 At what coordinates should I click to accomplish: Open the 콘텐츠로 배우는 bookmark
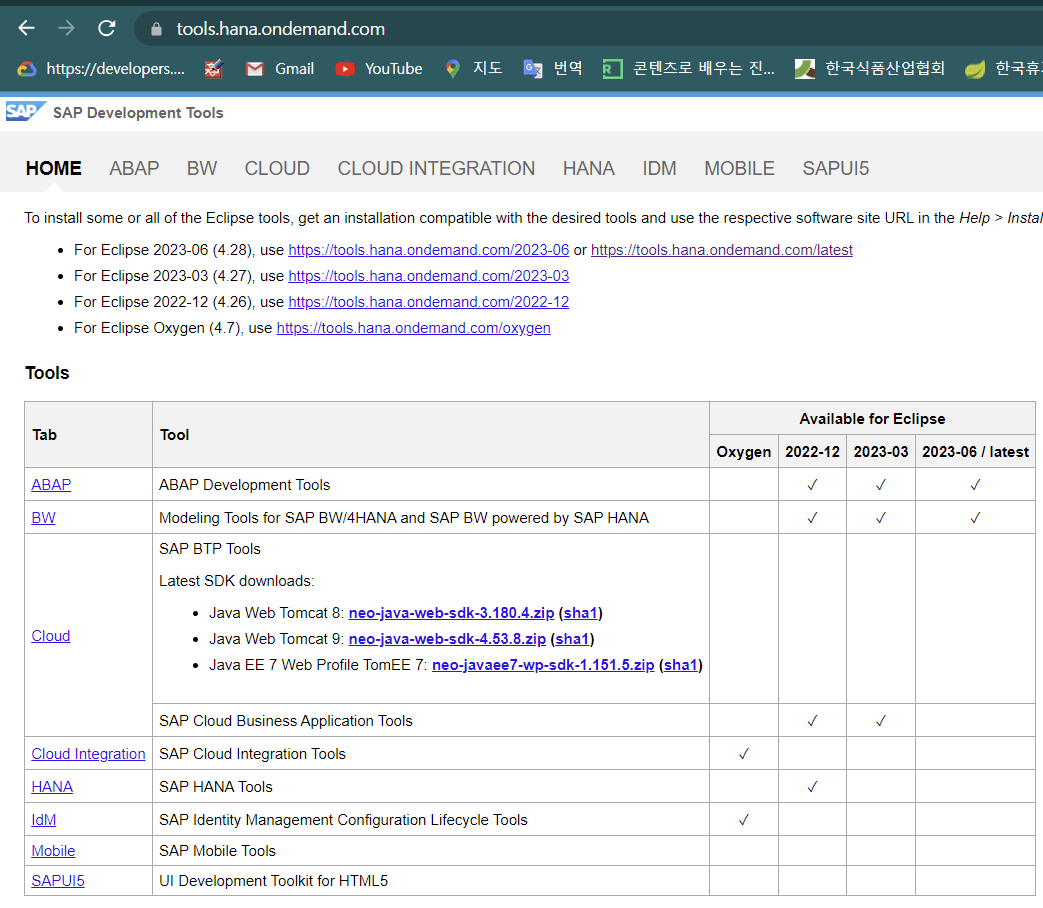(x=688, y=69)
